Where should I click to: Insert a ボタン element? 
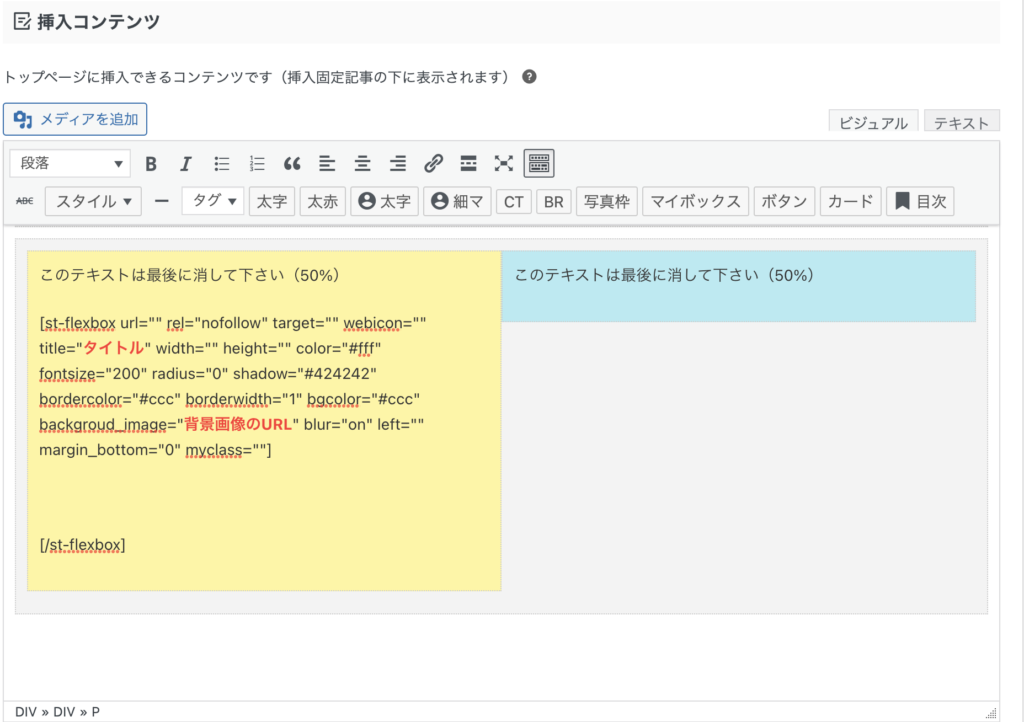click(784, 201)
